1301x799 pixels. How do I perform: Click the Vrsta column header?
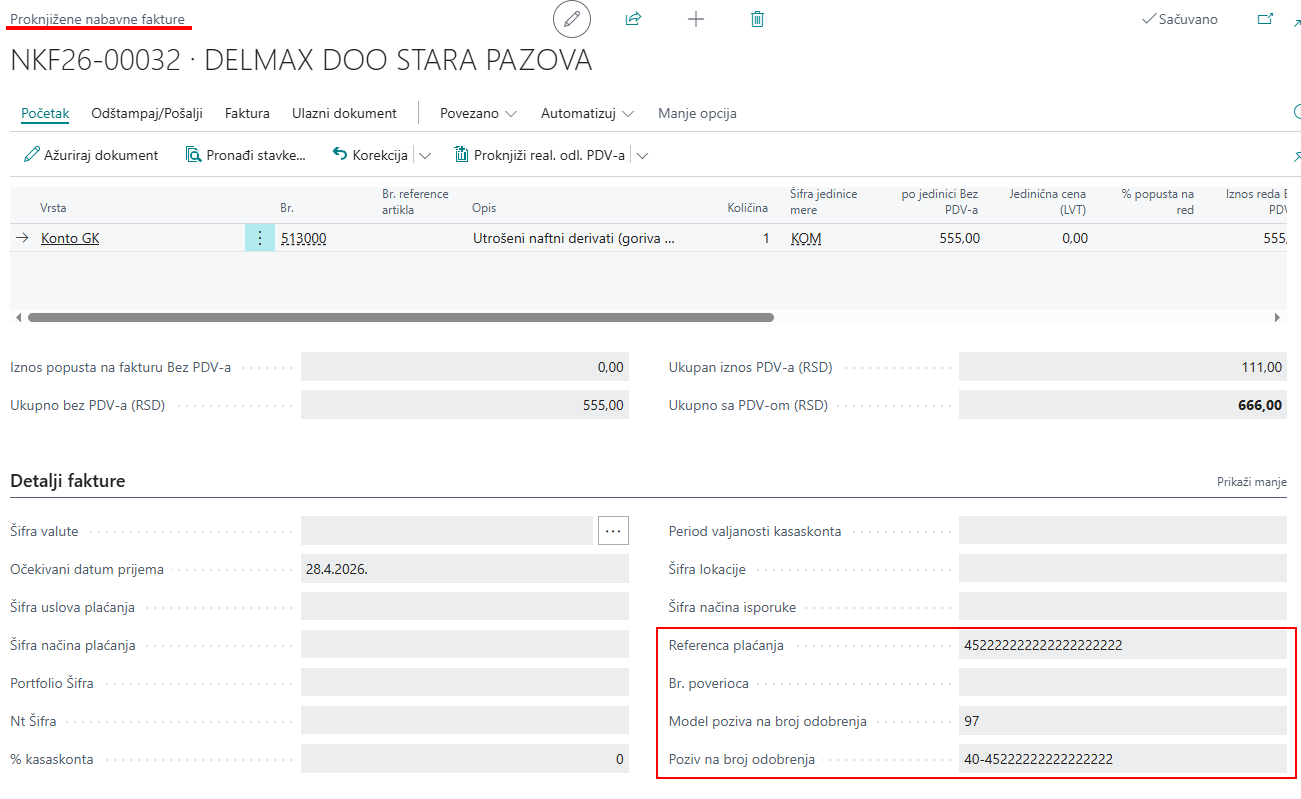(x=53, y=208)
